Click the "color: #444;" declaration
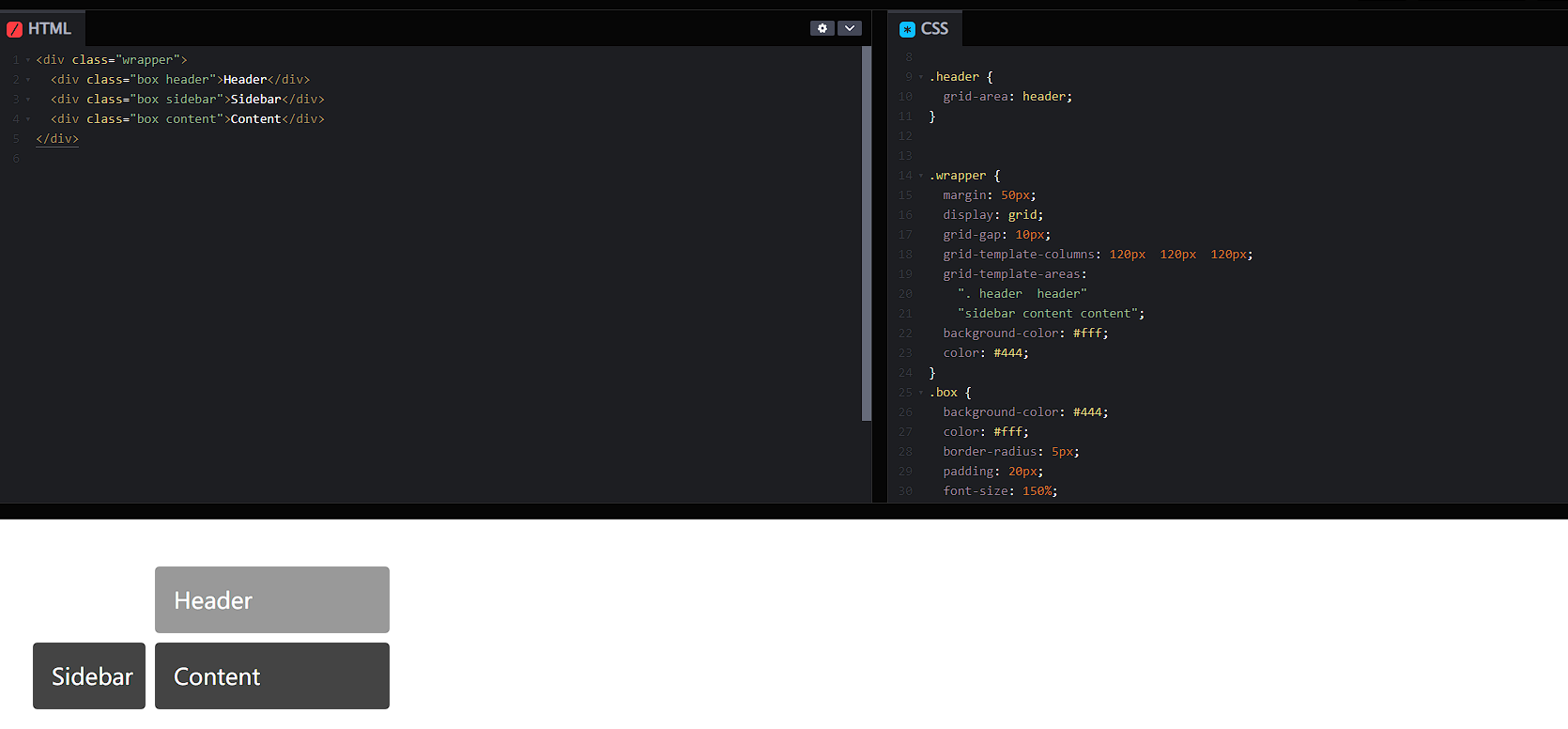The height and width of the screenshot is (729, 1568). coord(986,353)
